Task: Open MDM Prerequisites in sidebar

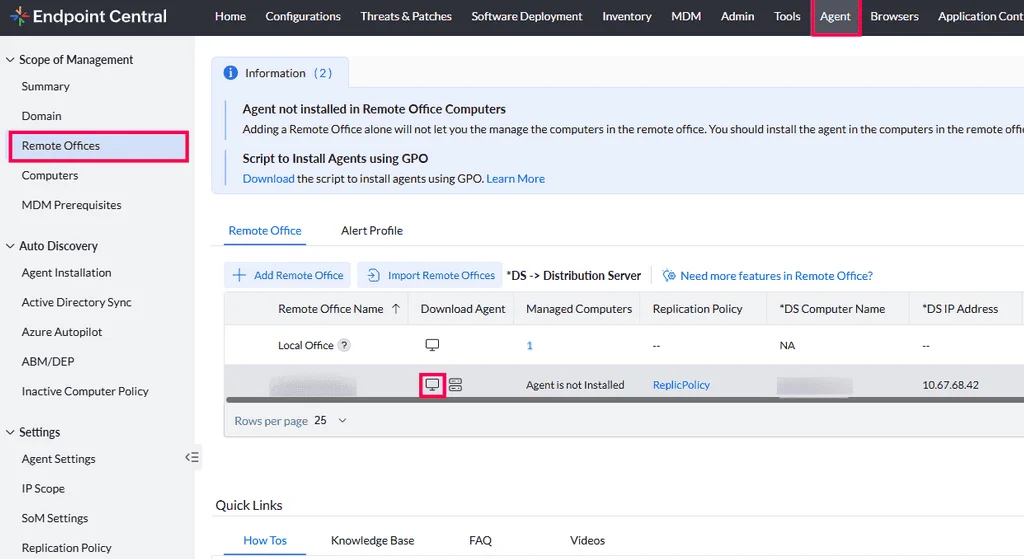Action: [71, 204]
